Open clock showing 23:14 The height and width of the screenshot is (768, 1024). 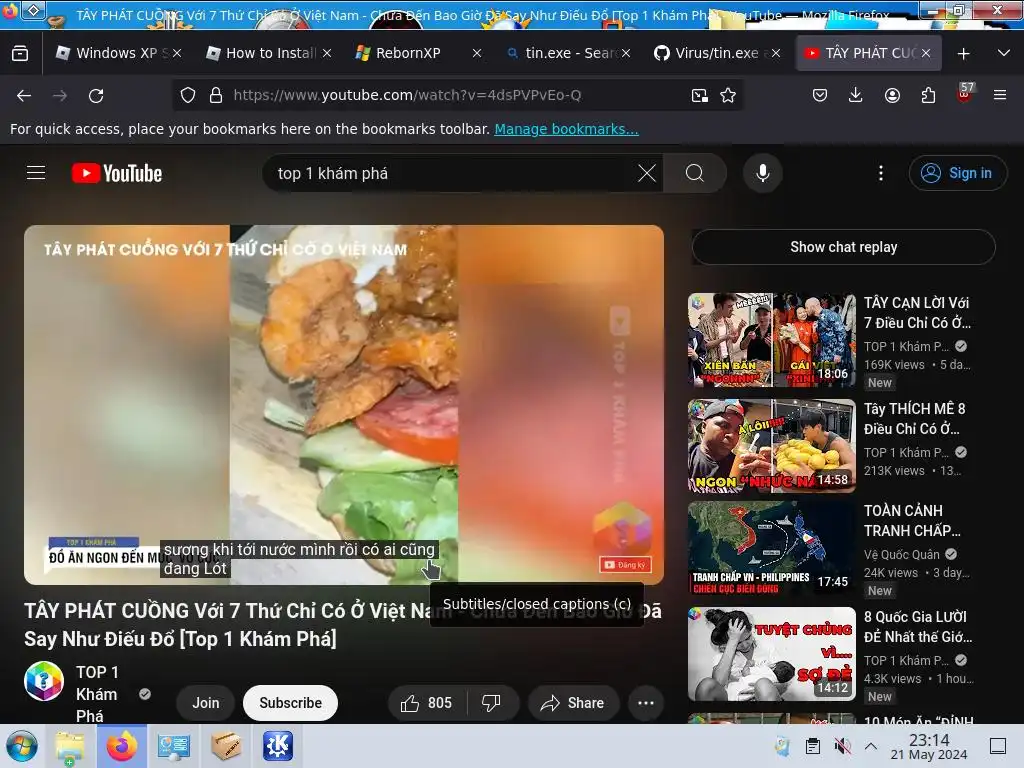(x=929, y=746)
